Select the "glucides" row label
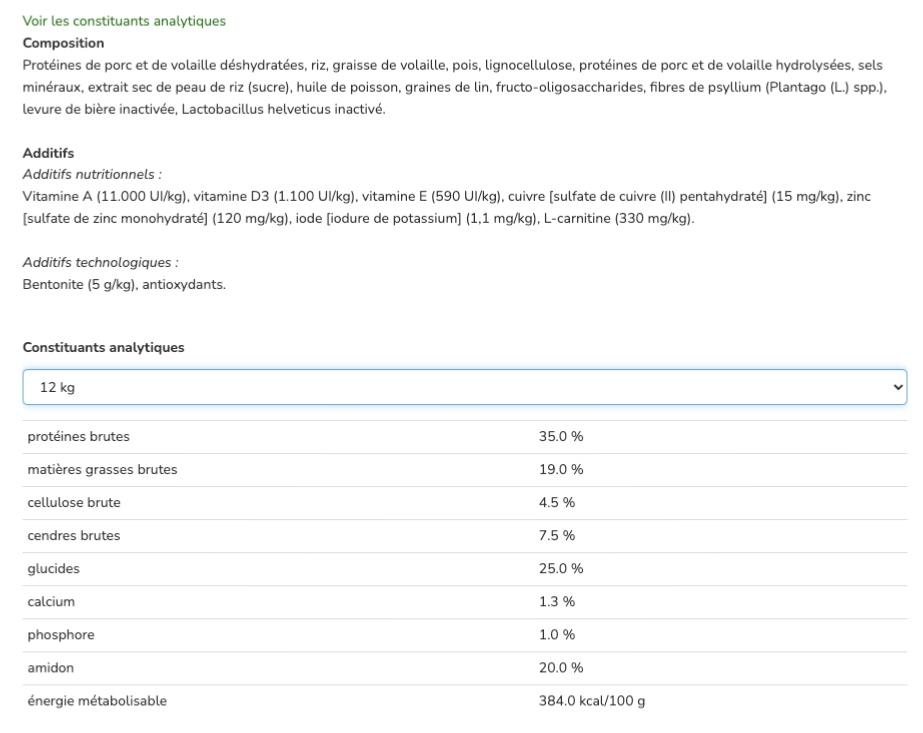Image resolution: width=923 pixels, height=733 pixels. (53, 568)
